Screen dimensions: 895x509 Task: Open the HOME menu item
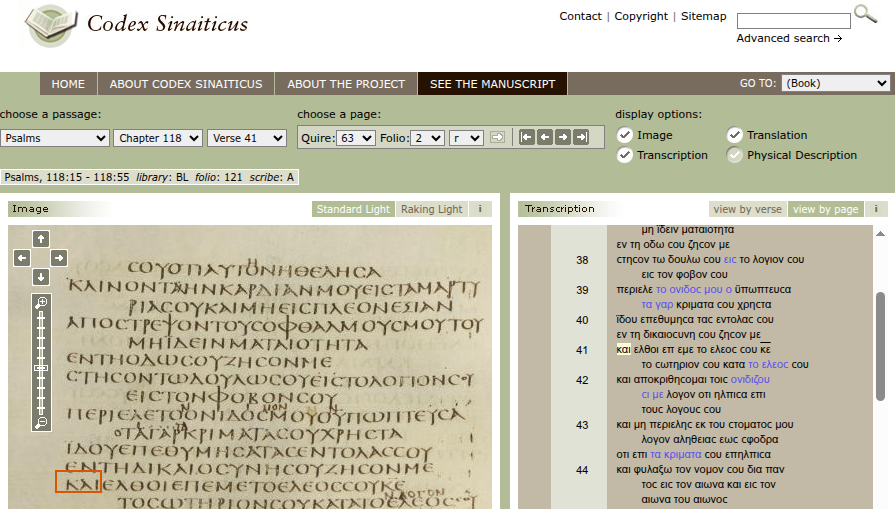pyautogui.click(x=68, y=84)
